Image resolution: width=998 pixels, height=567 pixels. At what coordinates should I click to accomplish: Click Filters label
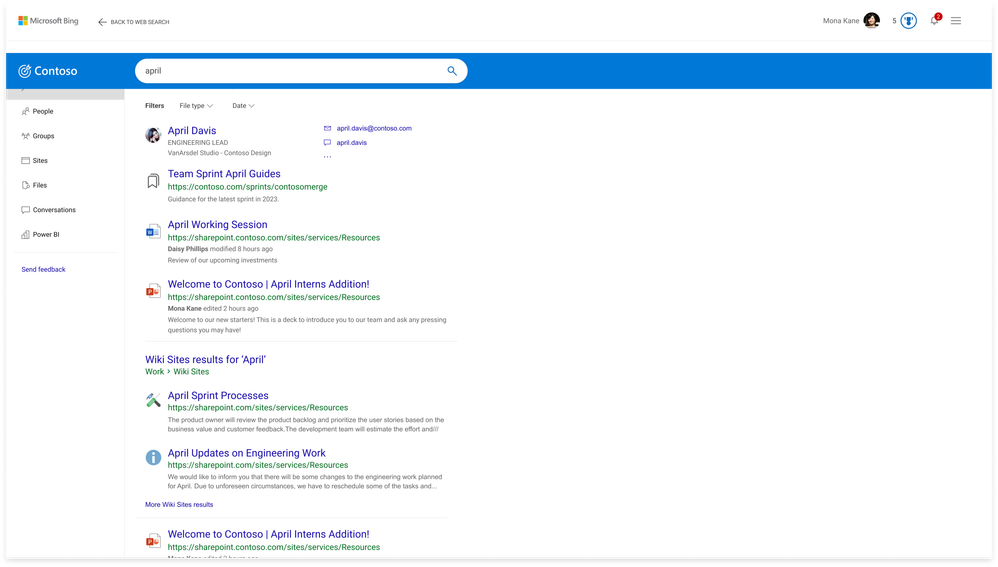click(155, 106)
